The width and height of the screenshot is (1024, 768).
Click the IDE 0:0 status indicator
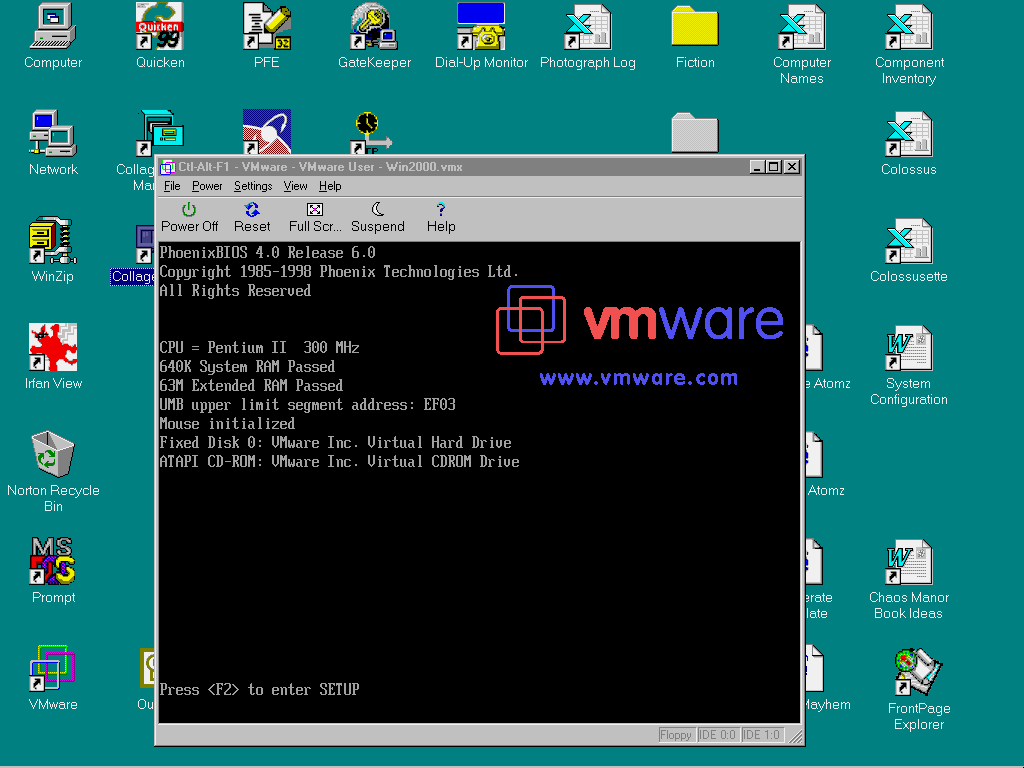coord(717,735)
